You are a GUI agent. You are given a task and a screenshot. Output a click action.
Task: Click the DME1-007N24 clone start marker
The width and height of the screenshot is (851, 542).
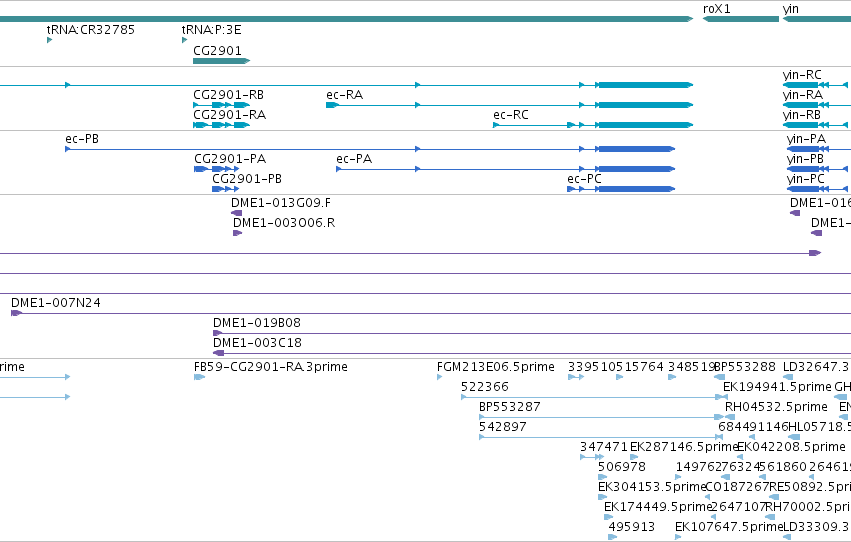(16, 313)
